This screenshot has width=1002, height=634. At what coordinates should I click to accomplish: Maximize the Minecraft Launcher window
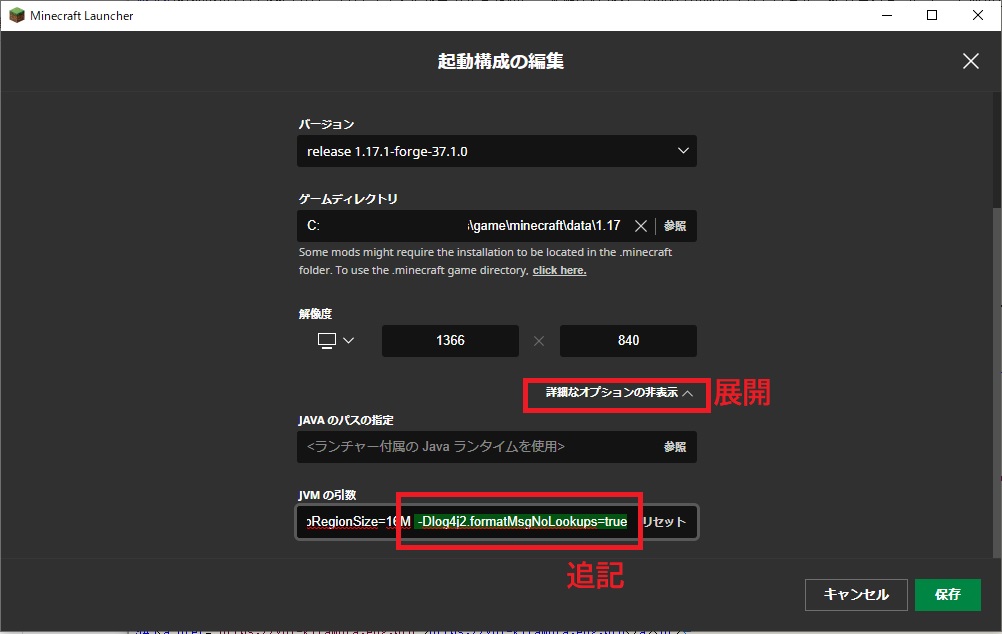[932, 15]
